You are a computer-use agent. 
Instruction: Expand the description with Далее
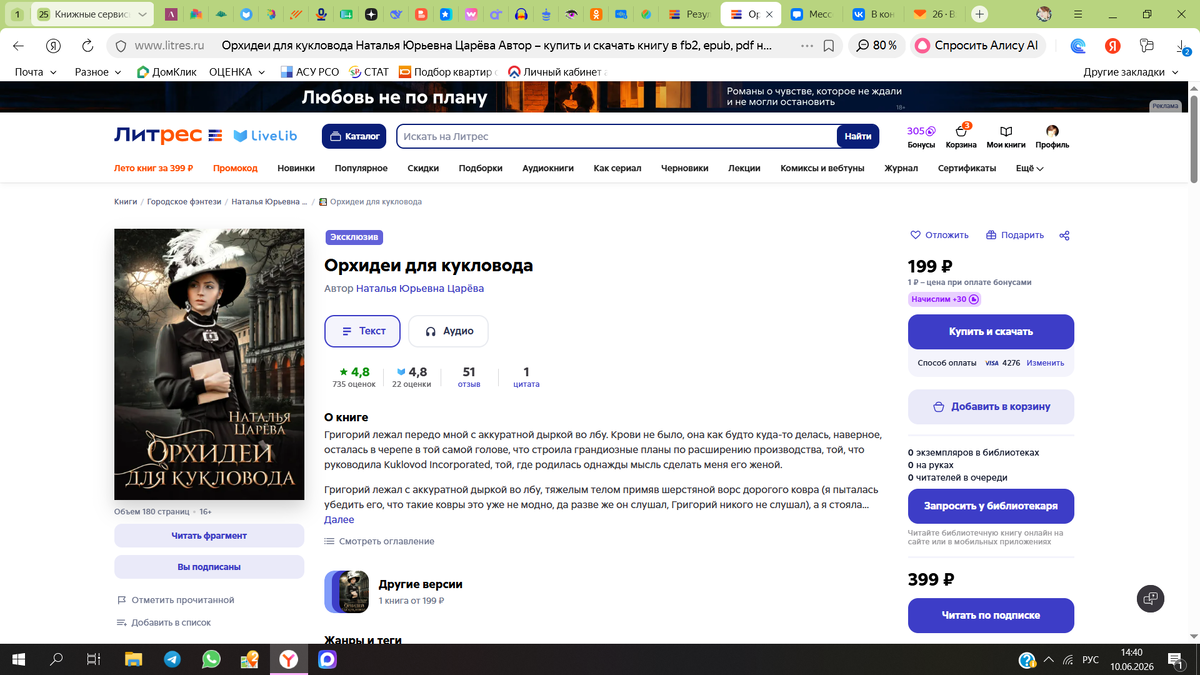click(x=339, y=520)
